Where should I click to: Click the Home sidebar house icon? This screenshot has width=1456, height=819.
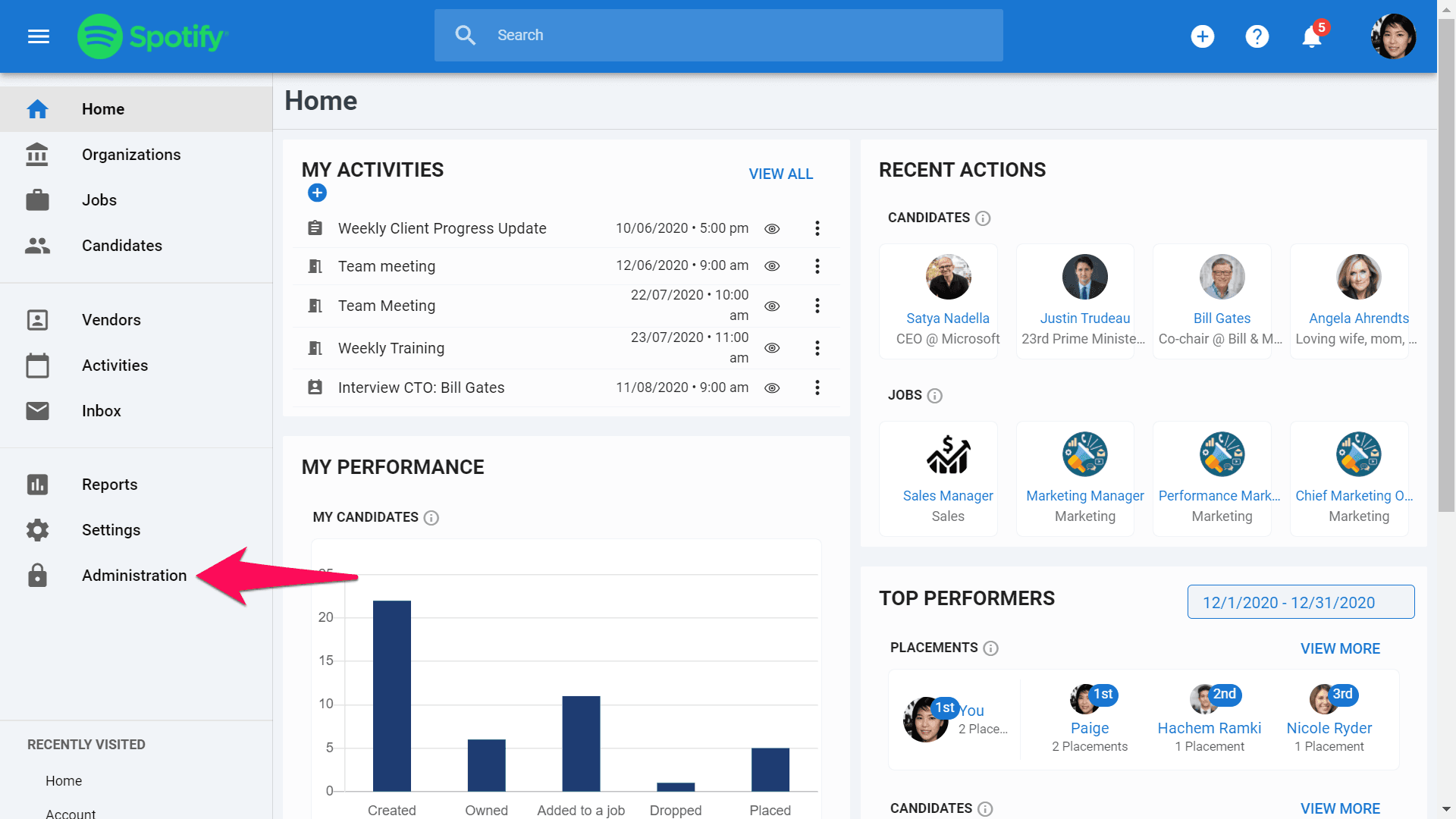coord(37,109)
